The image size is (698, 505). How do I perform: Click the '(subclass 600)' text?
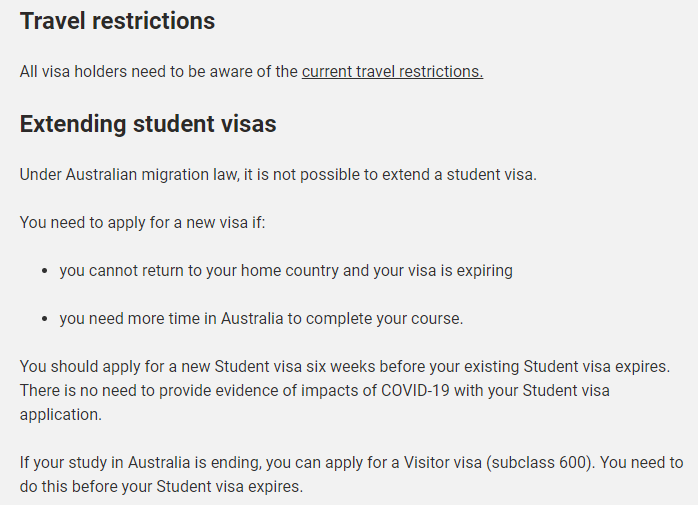(x=540, y=463)
